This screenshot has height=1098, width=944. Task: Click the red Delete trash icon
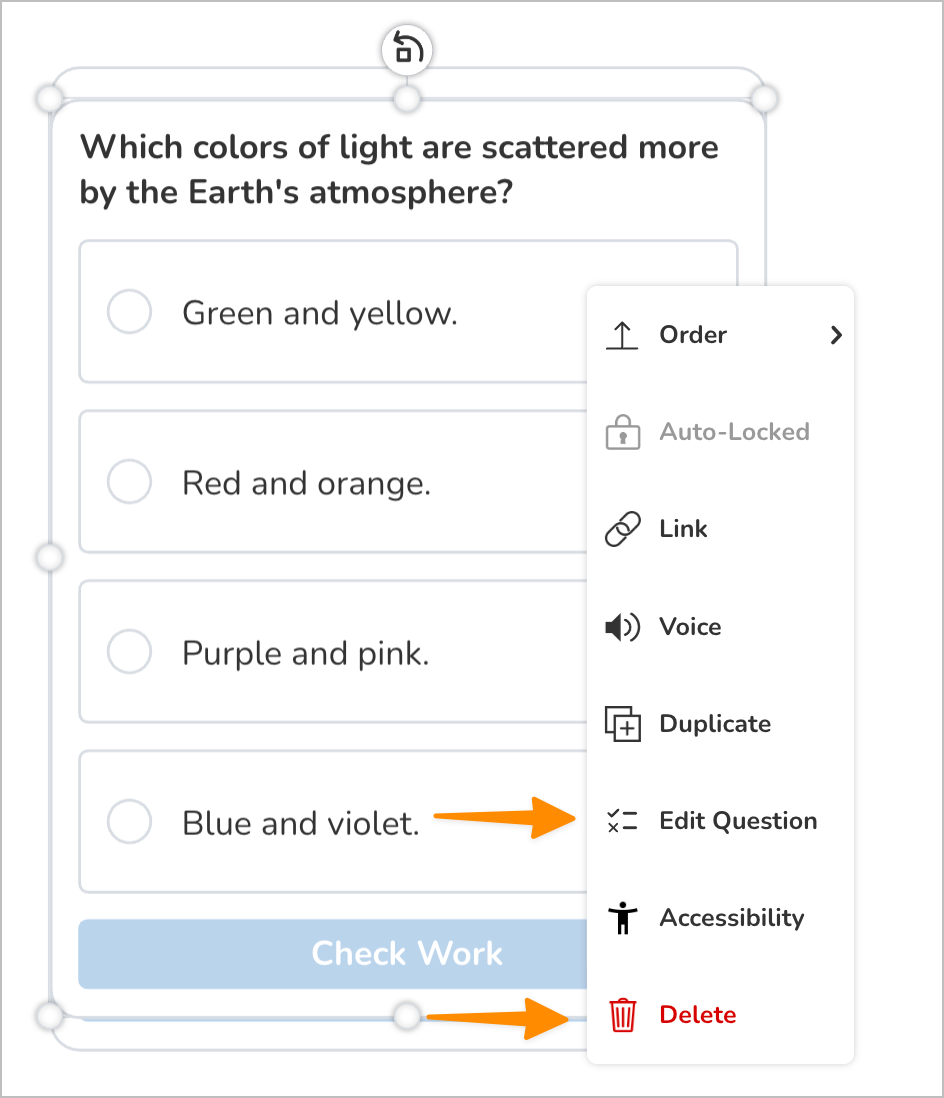(x=623, y=1015)
